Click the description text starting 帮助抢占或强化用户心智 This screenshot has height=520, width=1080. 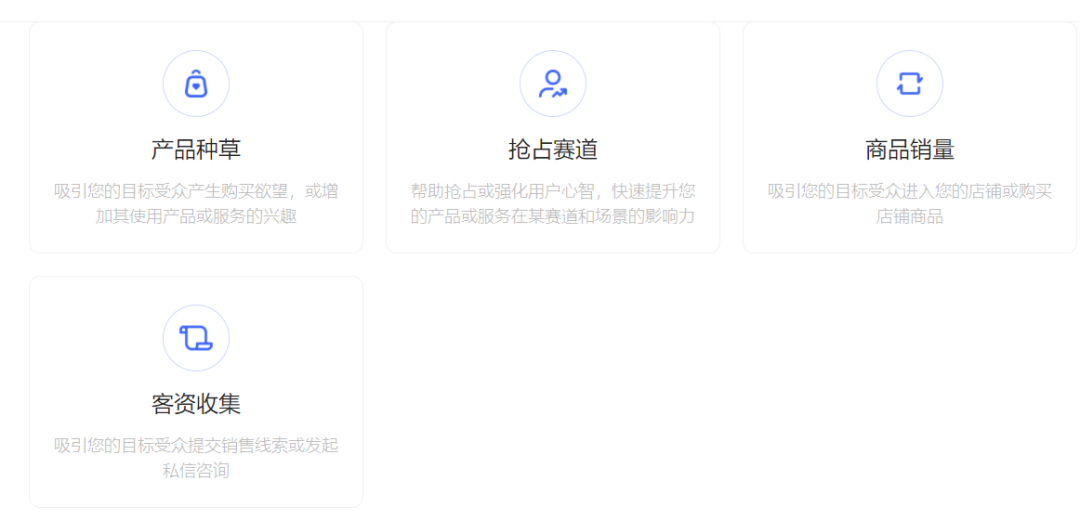(552, 191)
